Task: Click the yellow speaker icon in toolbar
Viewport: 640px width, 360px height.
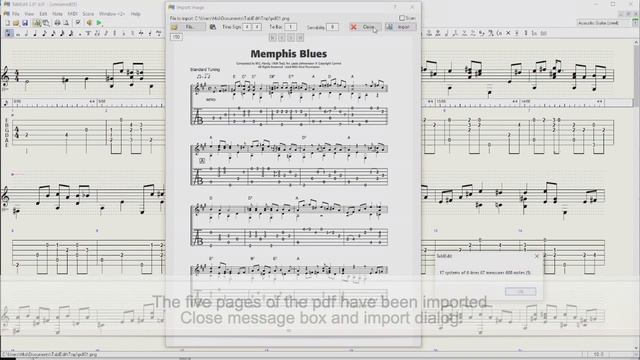Action: [89, 23]
